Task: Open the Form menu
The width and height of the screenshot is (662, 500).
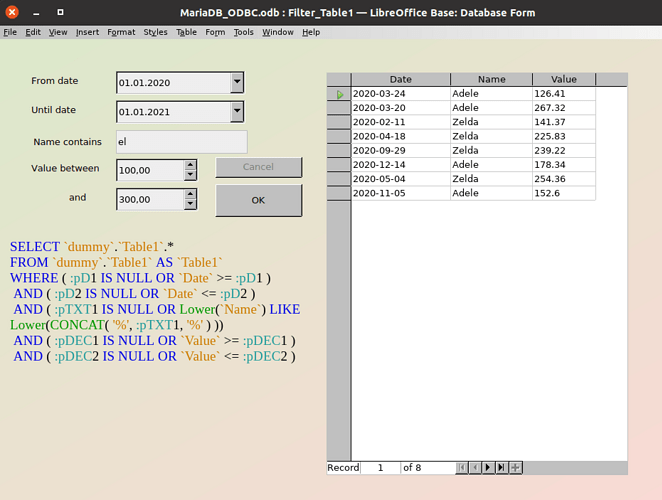Action: [x=215, y=32]
